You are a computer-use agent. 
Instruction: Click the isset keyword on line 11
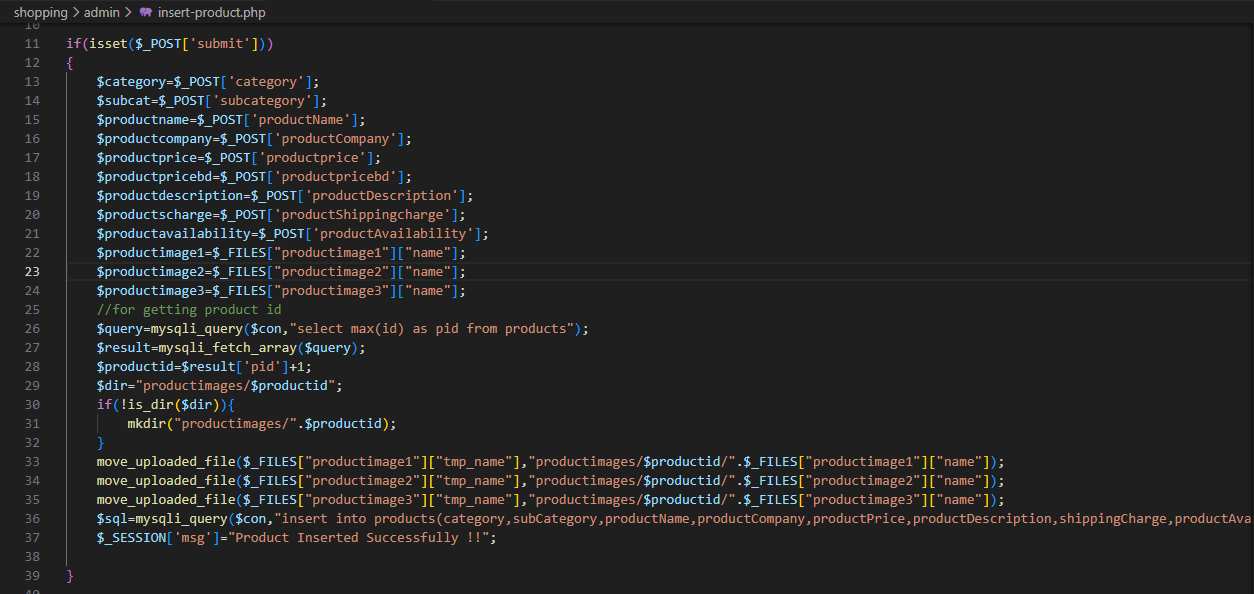click(x=108, y=44)
